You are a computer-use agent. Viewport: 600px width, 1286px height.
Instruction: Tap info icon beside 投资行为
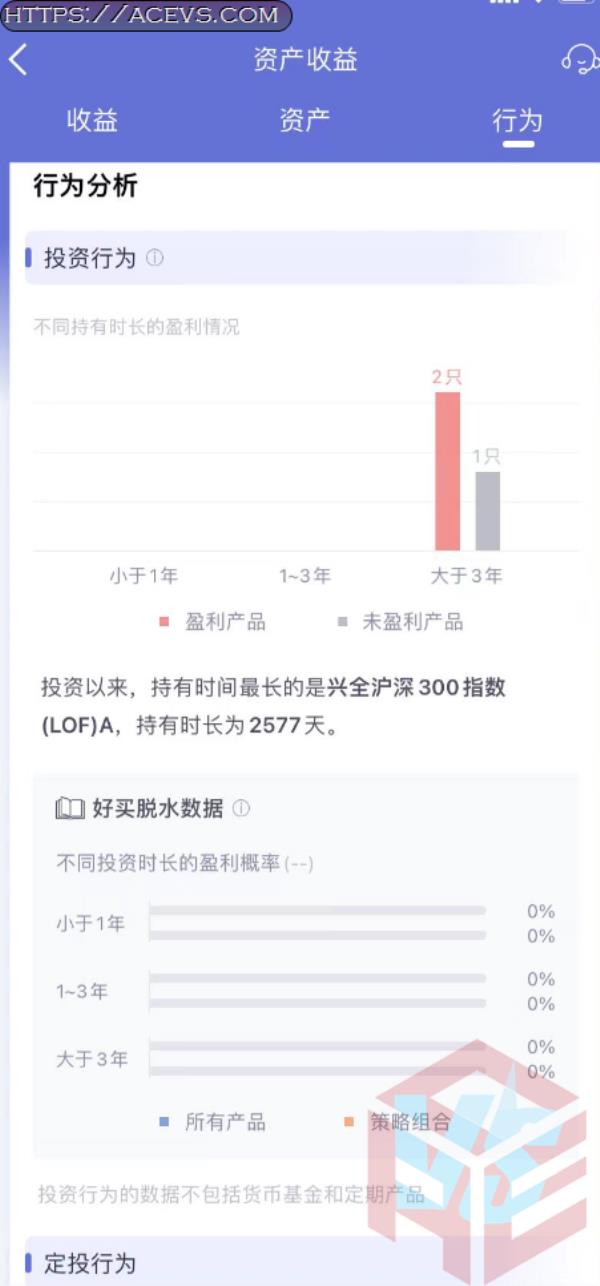154,257
